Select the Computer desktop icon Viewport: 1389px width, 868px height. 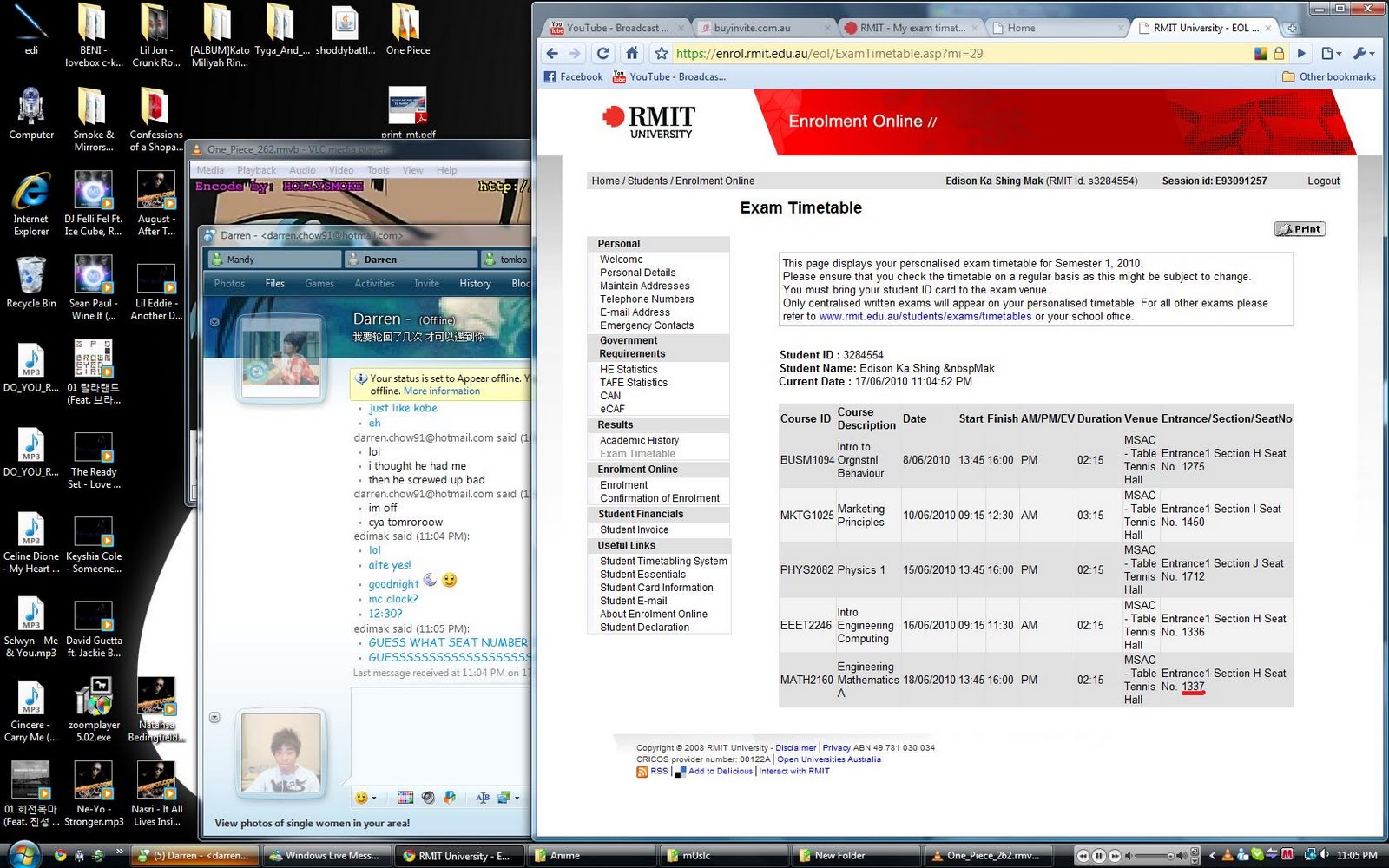click(31, 114)
